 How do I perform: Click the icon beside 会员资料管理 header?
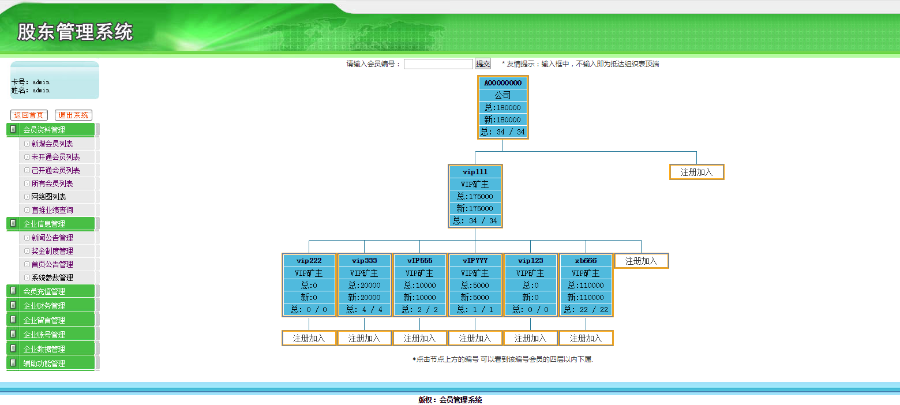pos(13,129)
